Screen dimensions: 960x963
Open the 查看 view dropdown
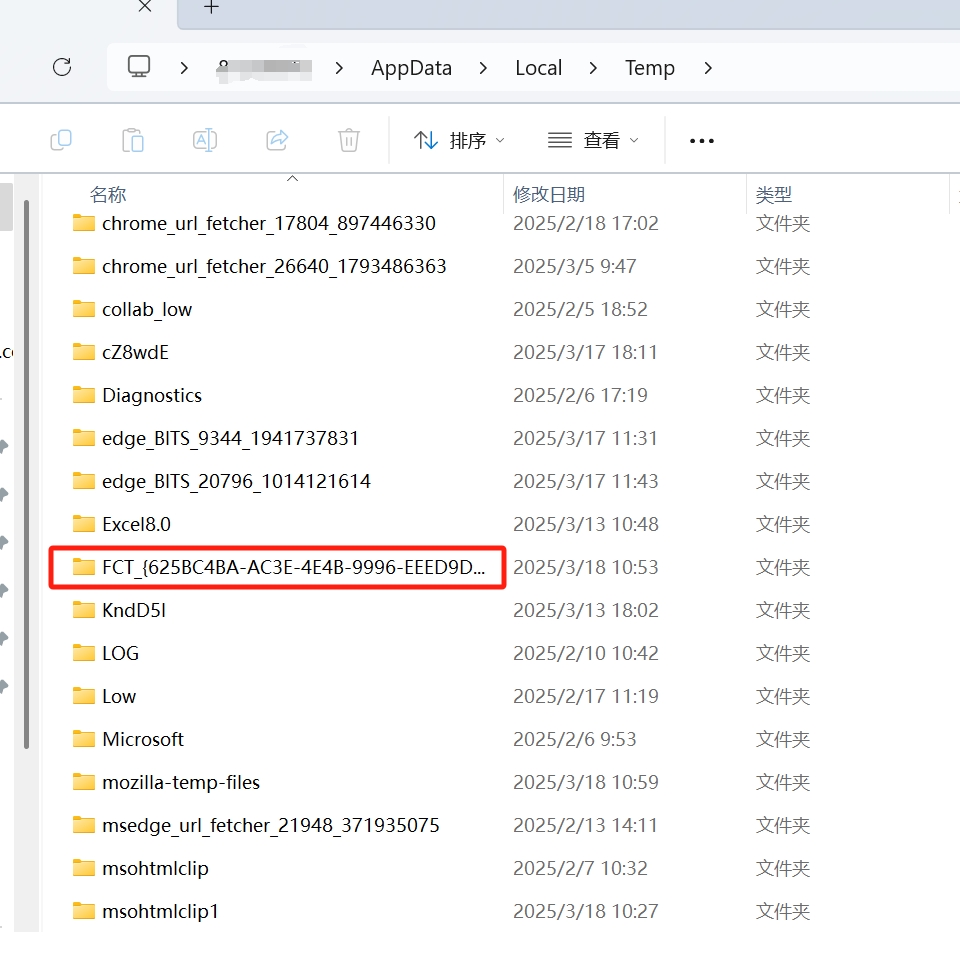click(593, 141)
